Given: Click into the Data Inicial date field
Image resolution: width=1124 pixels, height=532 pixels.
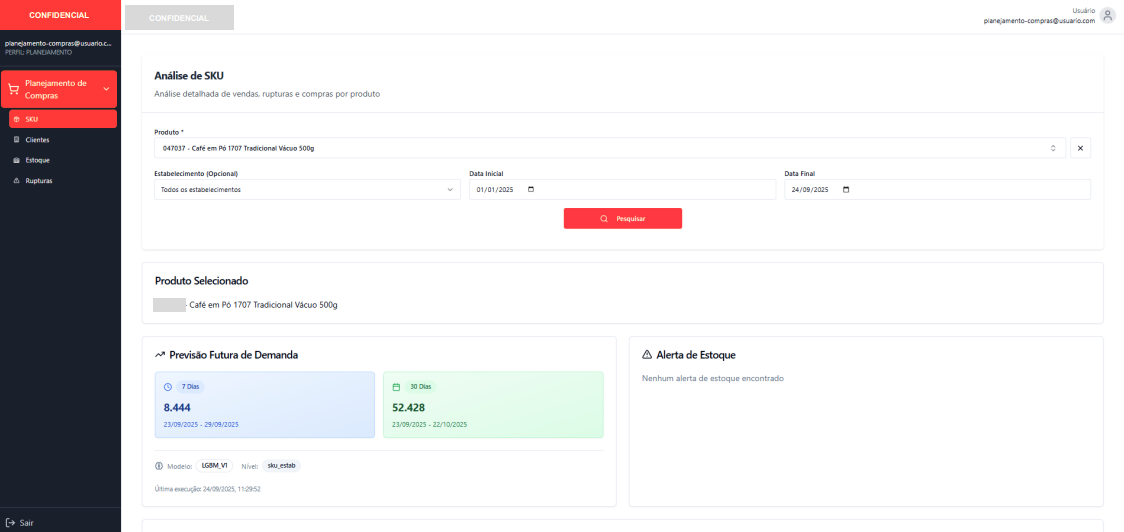Looking at the screenshot, I should point(495,189).
